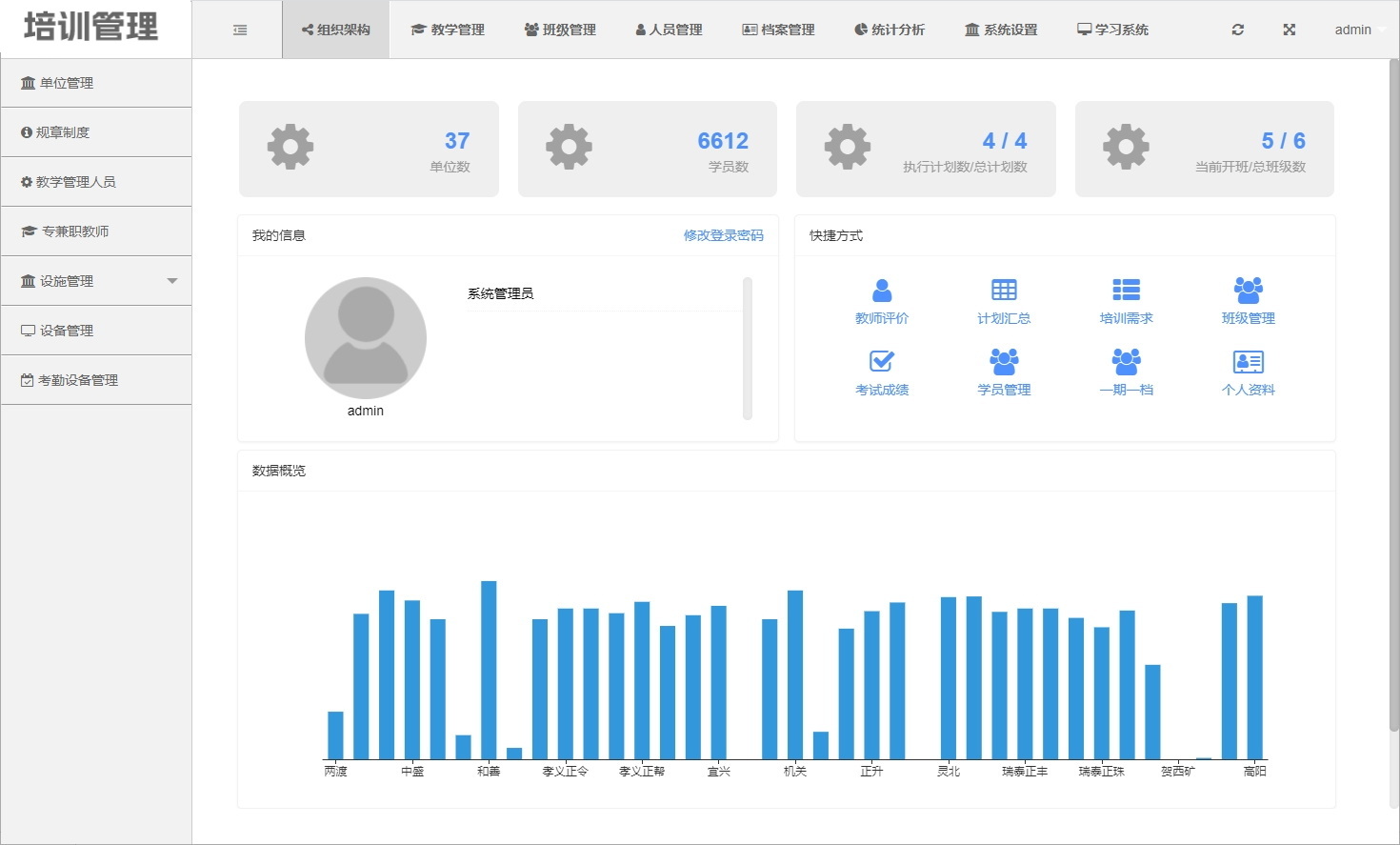The image size is (1400, 845).
Task: Open the 班级管理 shortcut group icon
Action: pos(1248,291)
